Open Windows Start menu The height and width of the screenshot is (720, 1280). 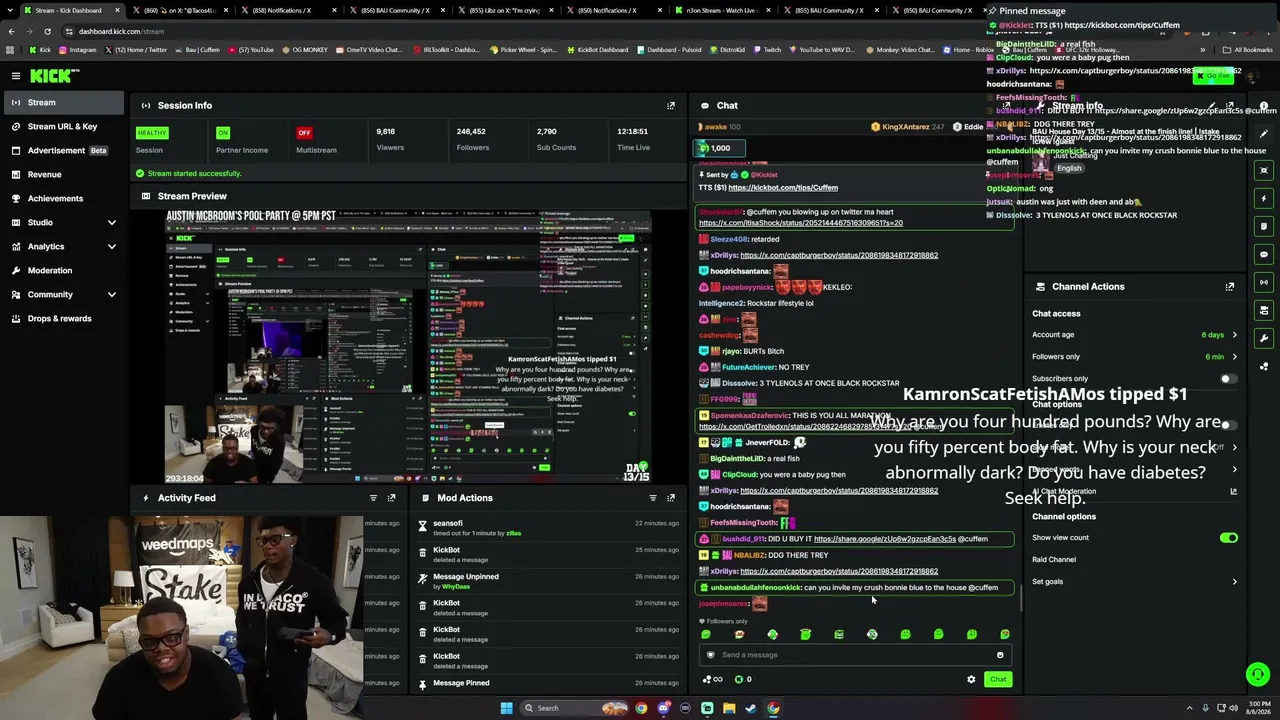506,708
